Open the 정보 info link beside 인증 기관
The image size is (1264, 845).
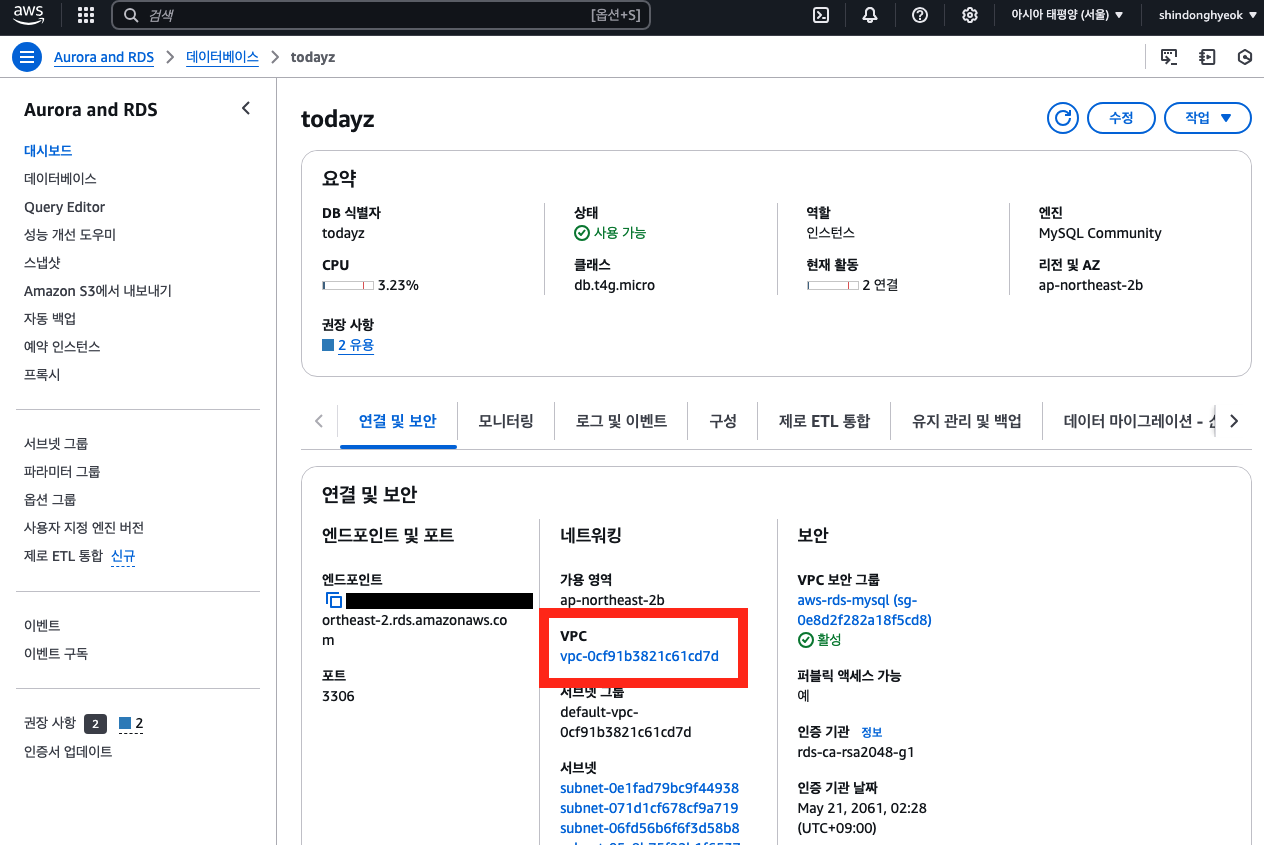tap(872, 732)
